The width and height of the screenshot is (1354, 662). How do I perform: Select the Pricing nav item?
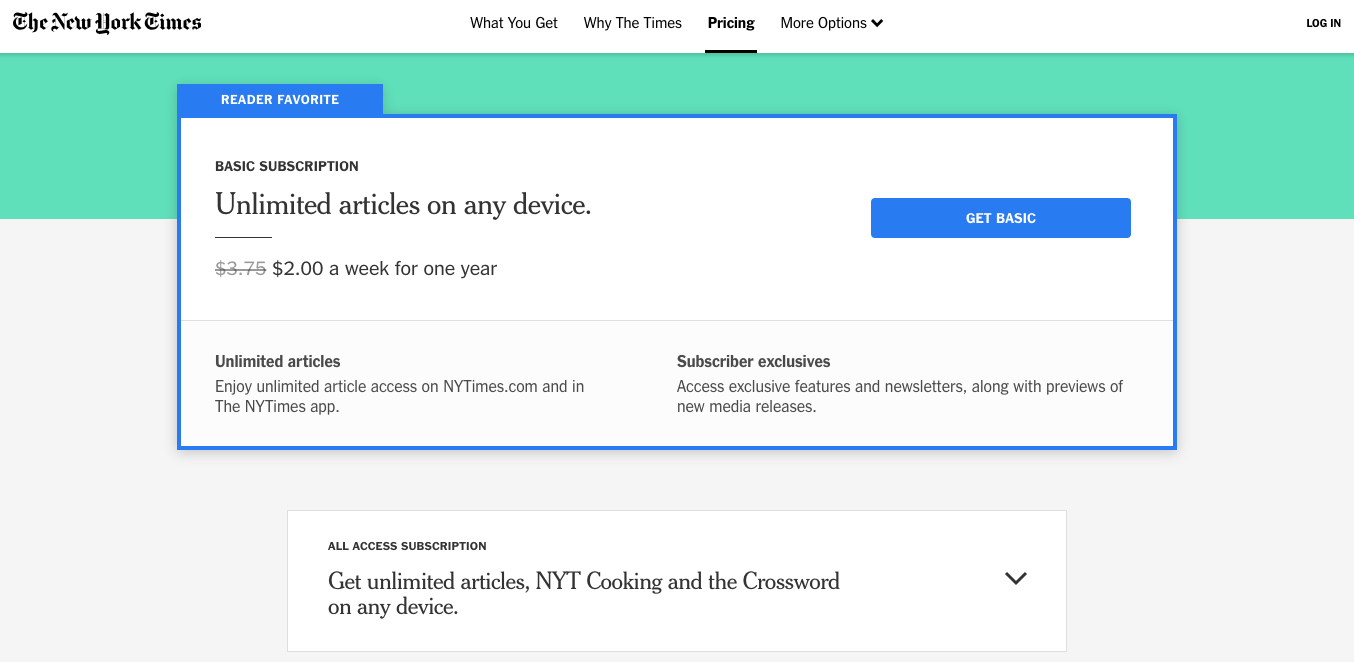click(x=731, y=23)
